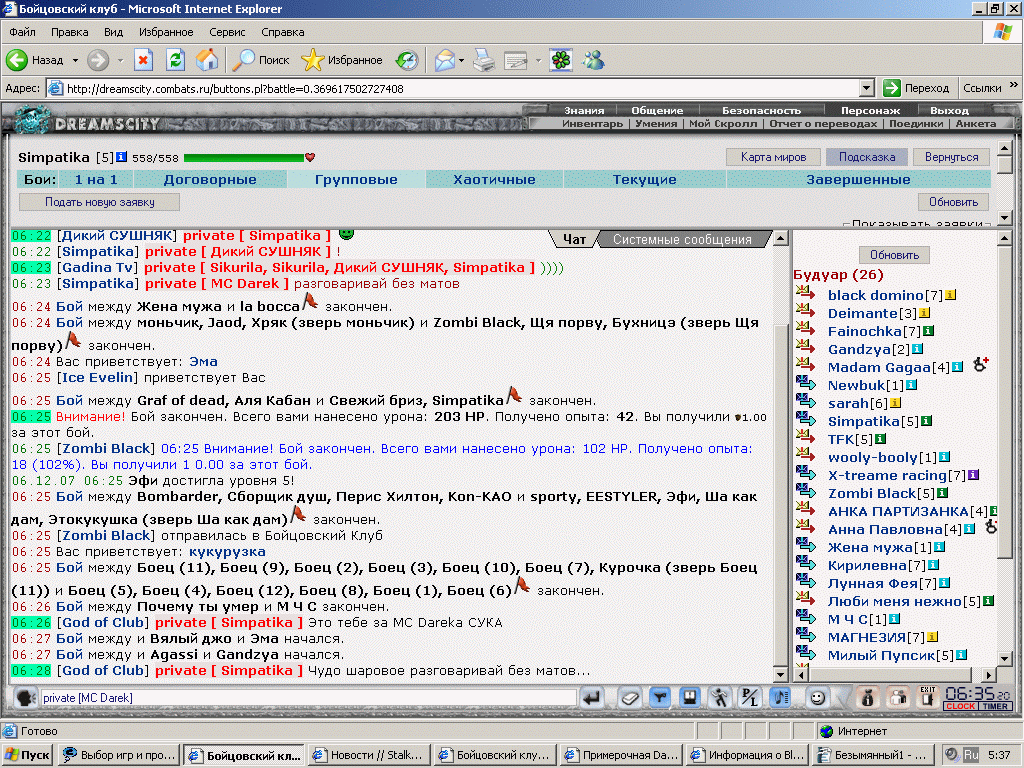Switch to the Чат tab

pyautogui.click(x=574, y=240)
